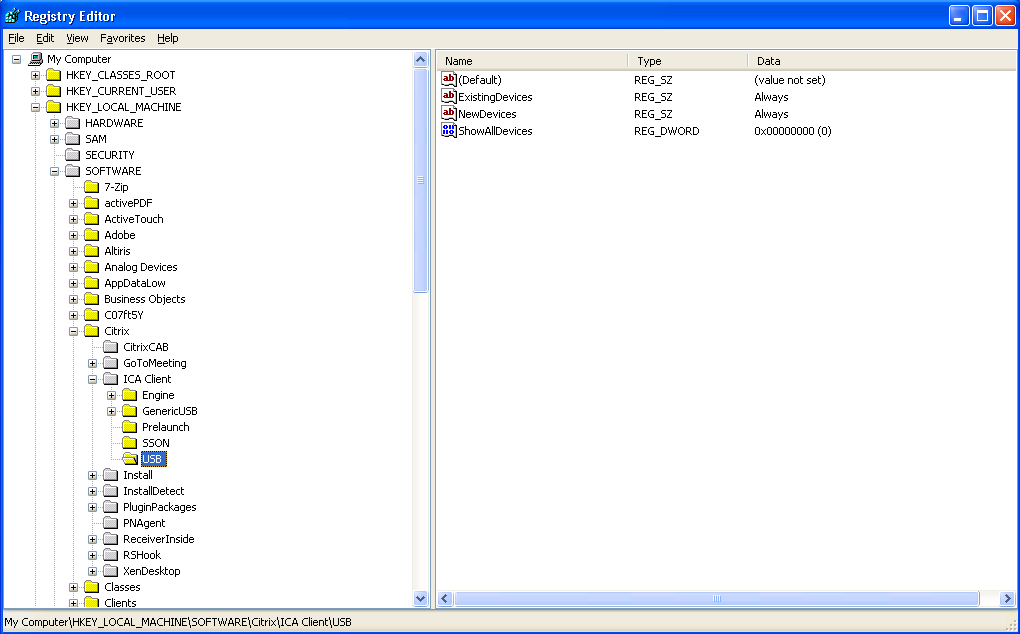Click the NewDevices string value icon
The image size is (1020, 634).
coord(449,114)
